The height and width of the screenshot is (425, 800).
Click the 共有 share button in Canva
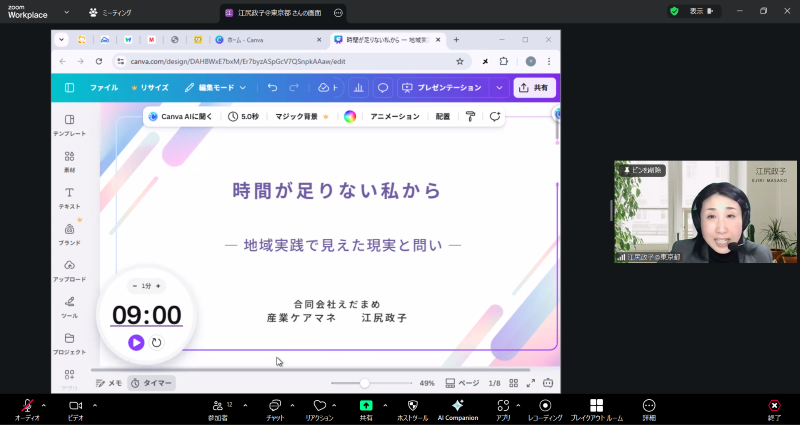point(534,88)
